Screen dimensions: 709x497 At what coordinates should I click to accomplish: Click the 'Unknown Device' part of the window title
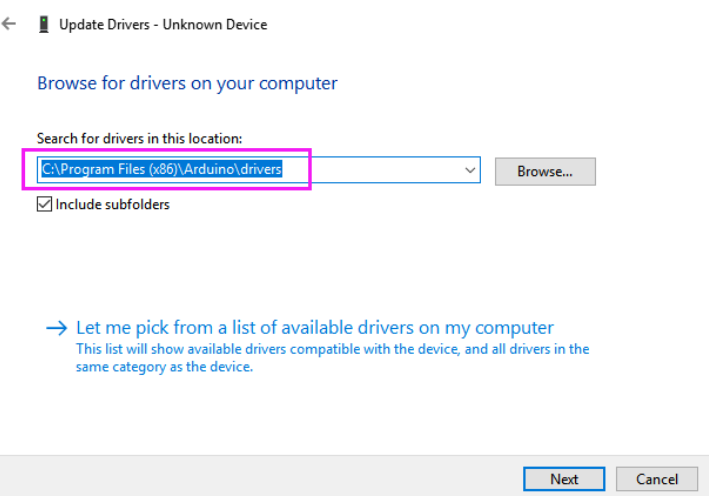pos(215,24)
